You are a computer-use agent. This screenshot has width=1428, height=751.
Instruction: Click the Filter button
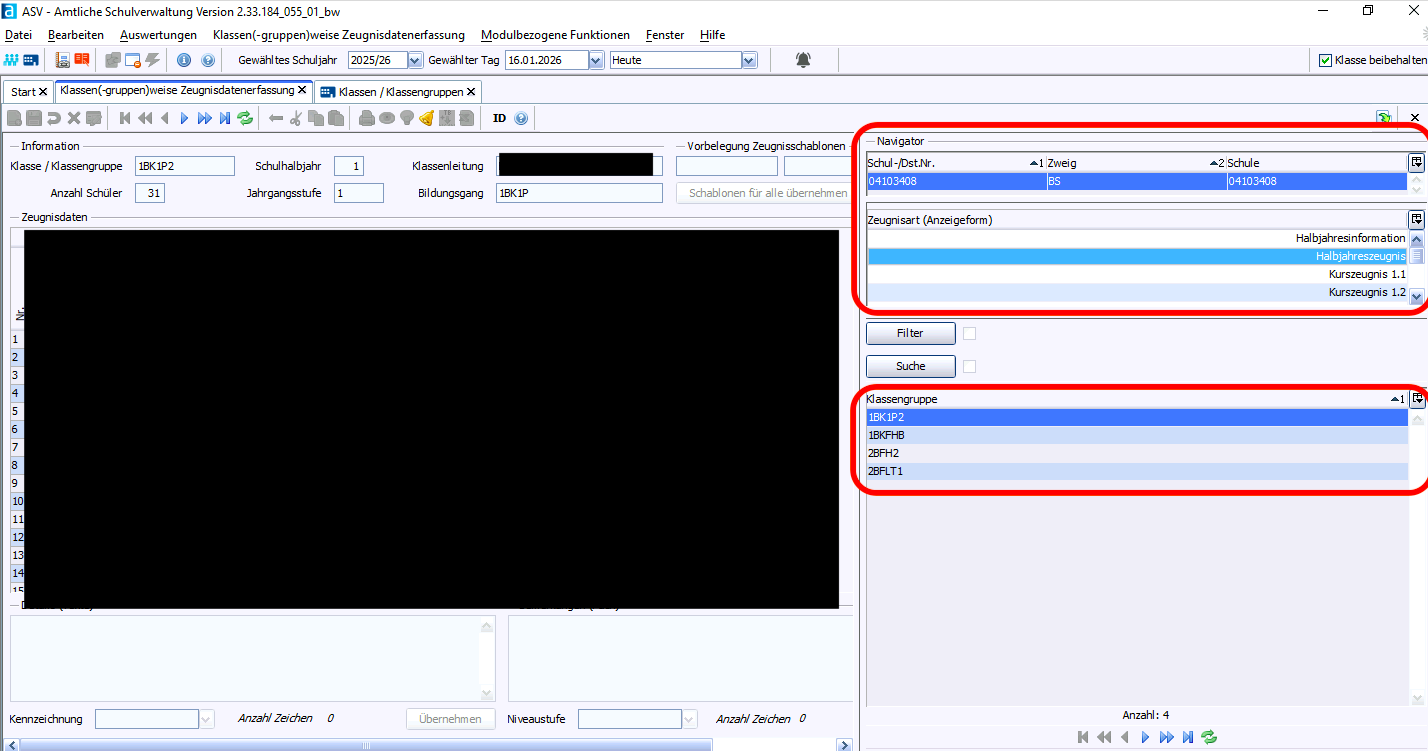tap(910, 334)
